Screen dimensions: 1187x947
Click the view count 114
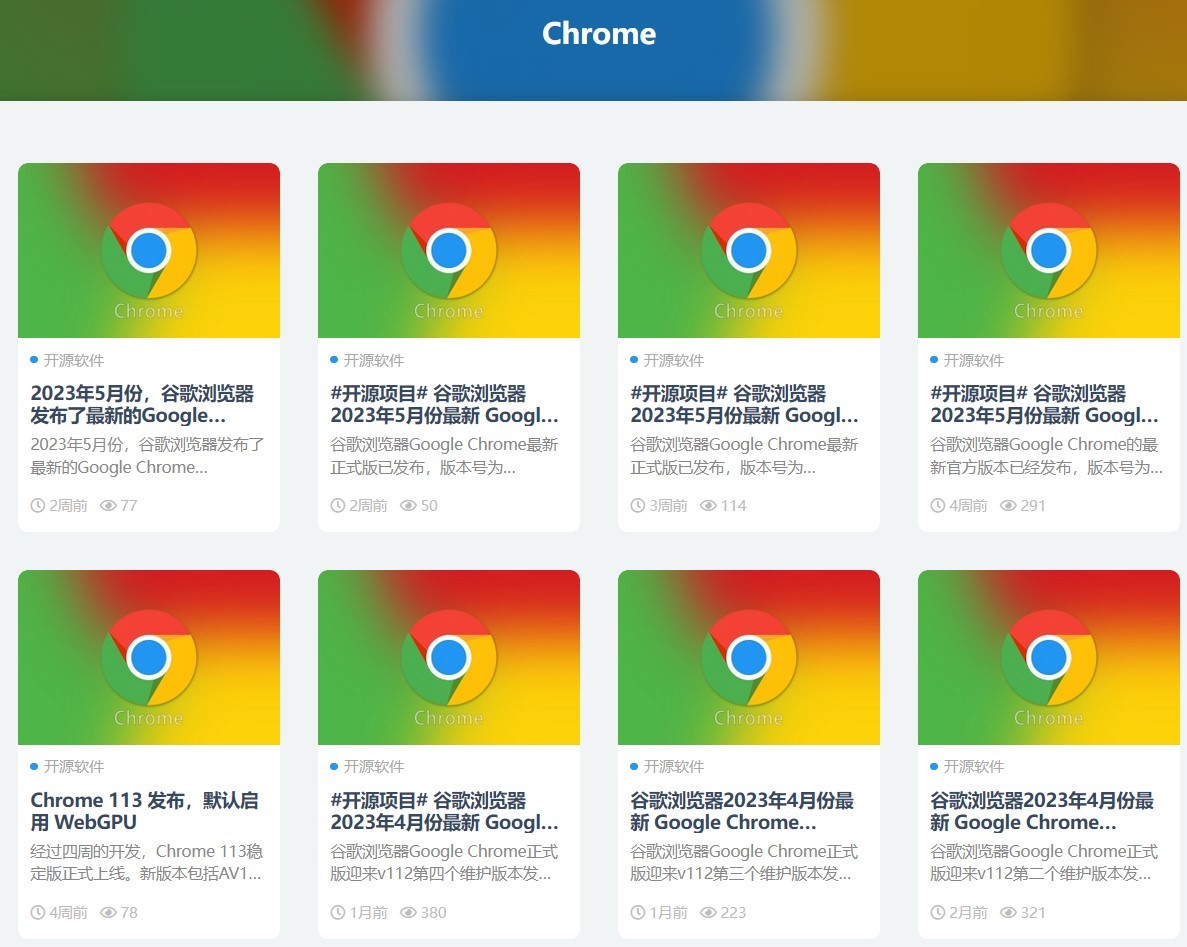coord(734,506)
